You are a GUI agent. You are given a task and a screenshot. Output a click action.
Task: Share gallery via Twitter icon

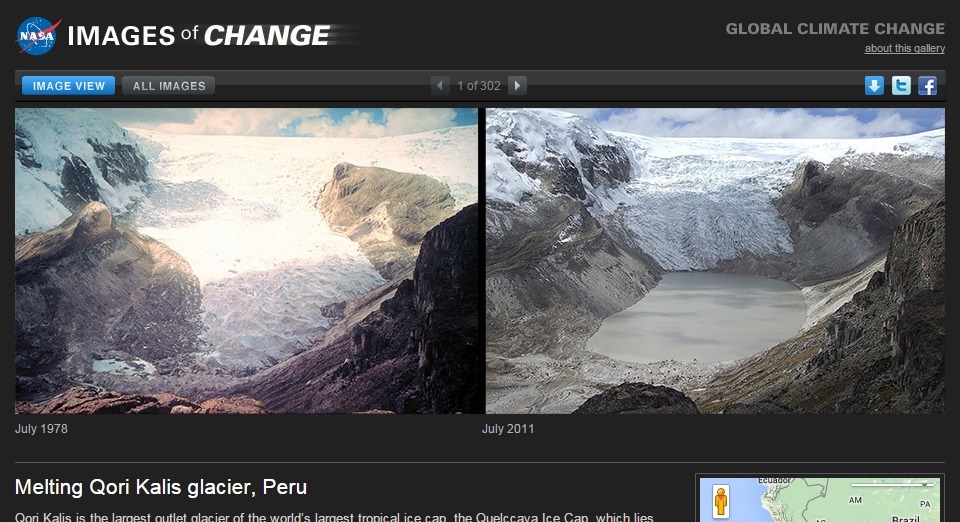click(x=901, y=86)
